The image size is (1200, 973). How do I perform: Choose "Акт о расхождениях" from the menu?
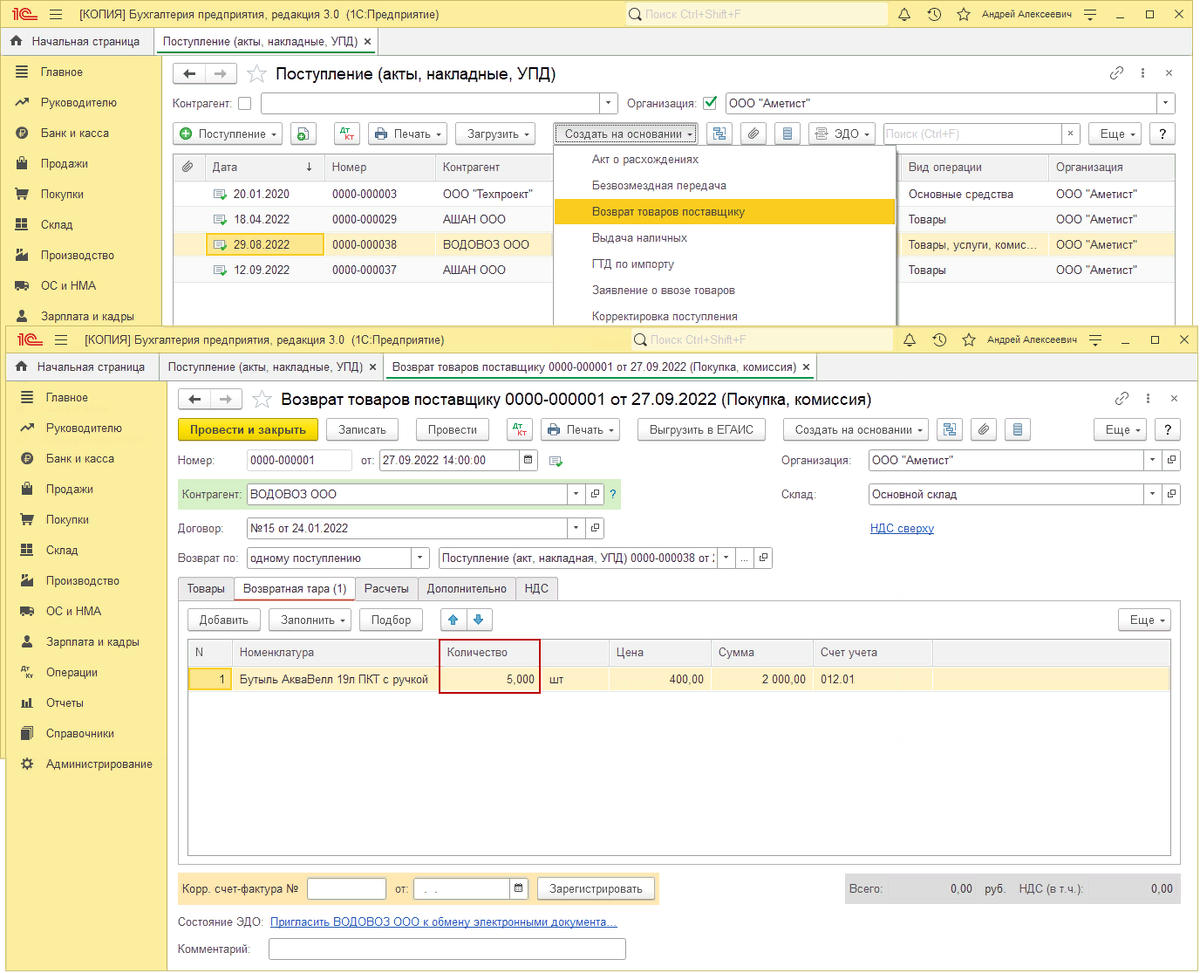pyautogui.click(x=725, y=159)
